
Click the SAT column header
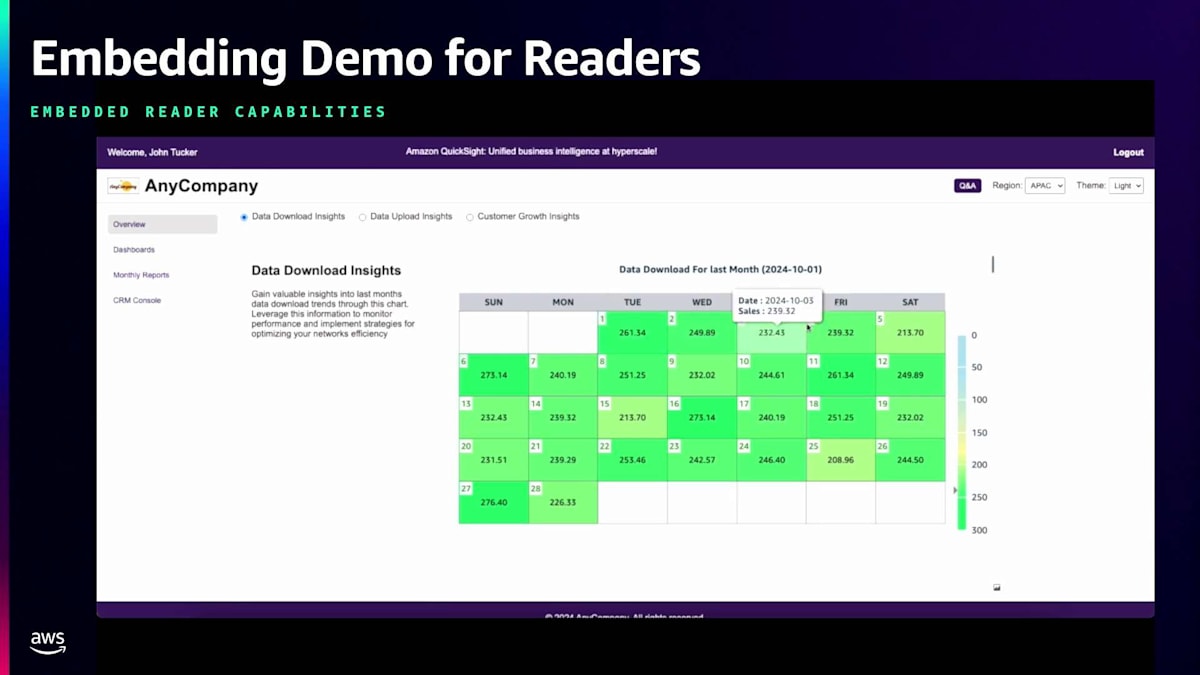pyautogui.click(x=910, y=302)
